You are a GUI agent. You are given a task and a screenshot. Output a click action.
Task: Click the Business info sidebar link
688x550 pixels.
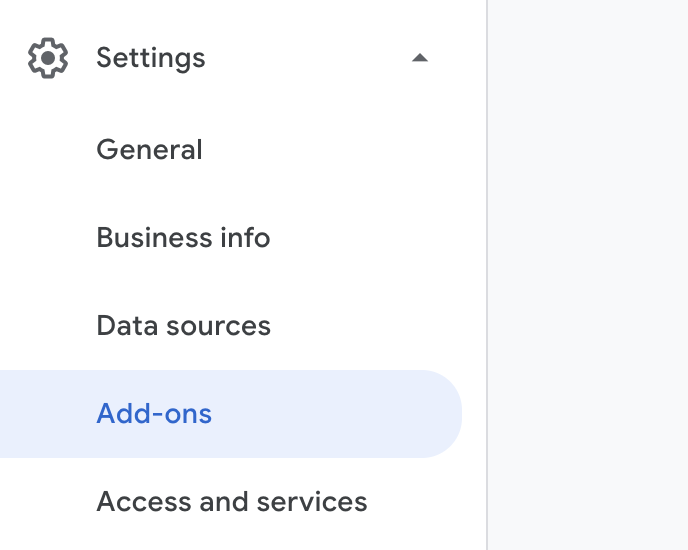point(183,238)
